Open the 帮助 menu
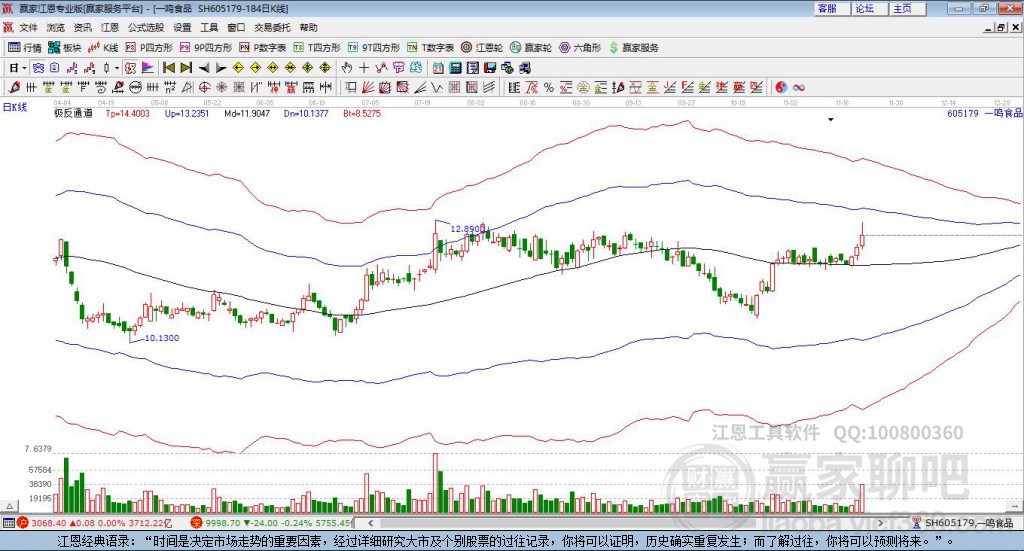1024x551 pixels. click(308, 27)
